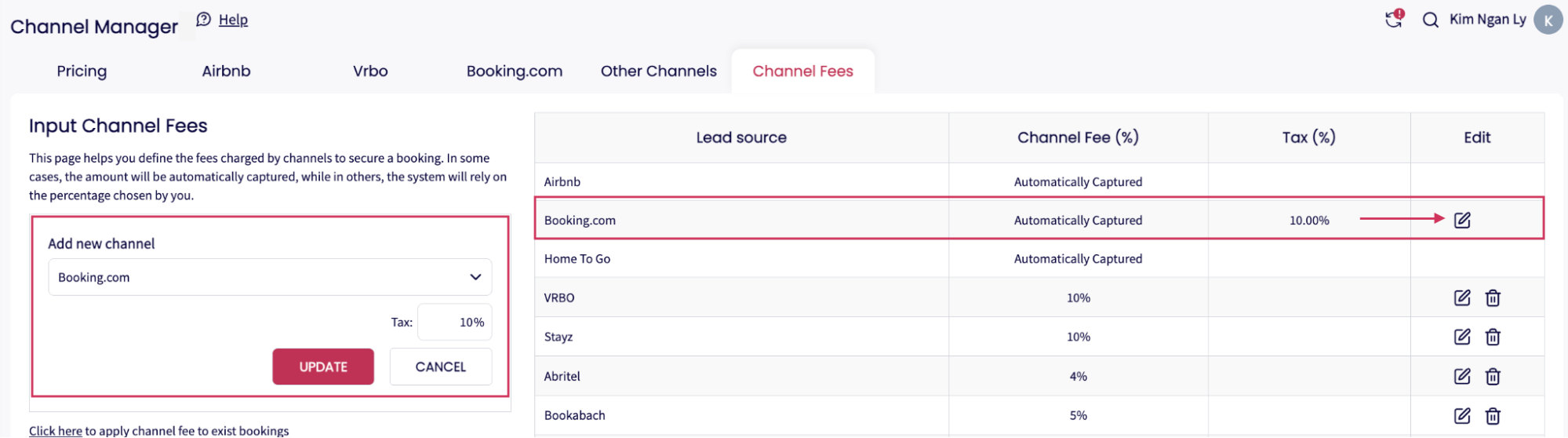Click Bookabach's 5% fee value
The width and height of the screenshot is (1568, 438).
point(1078,415)
